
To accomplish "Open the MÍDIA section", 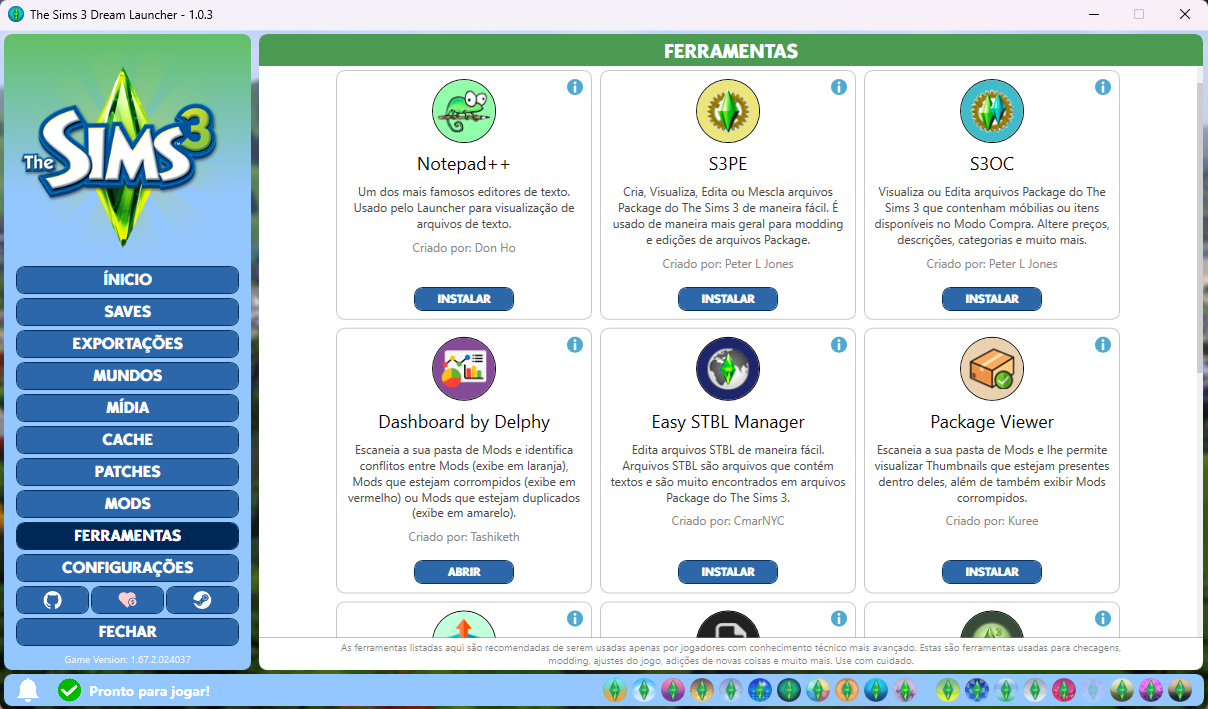I will tap(127, 408).
